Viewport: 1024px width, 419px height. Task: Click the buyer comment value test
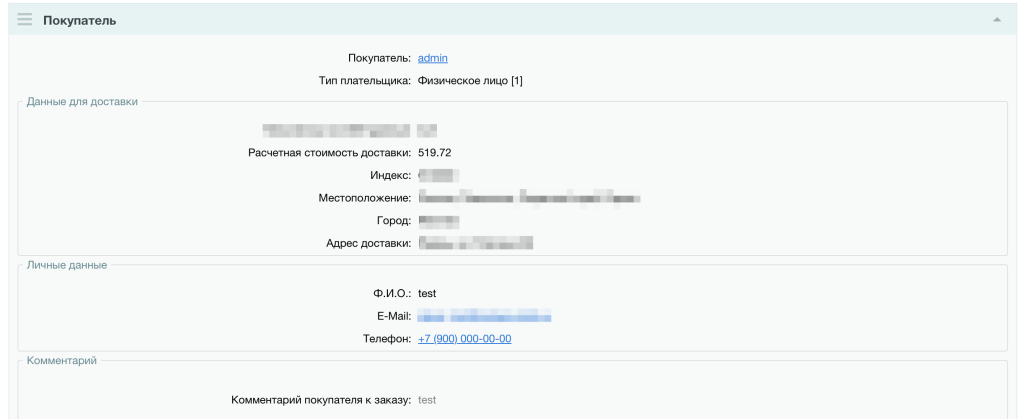tap(426, 400)
